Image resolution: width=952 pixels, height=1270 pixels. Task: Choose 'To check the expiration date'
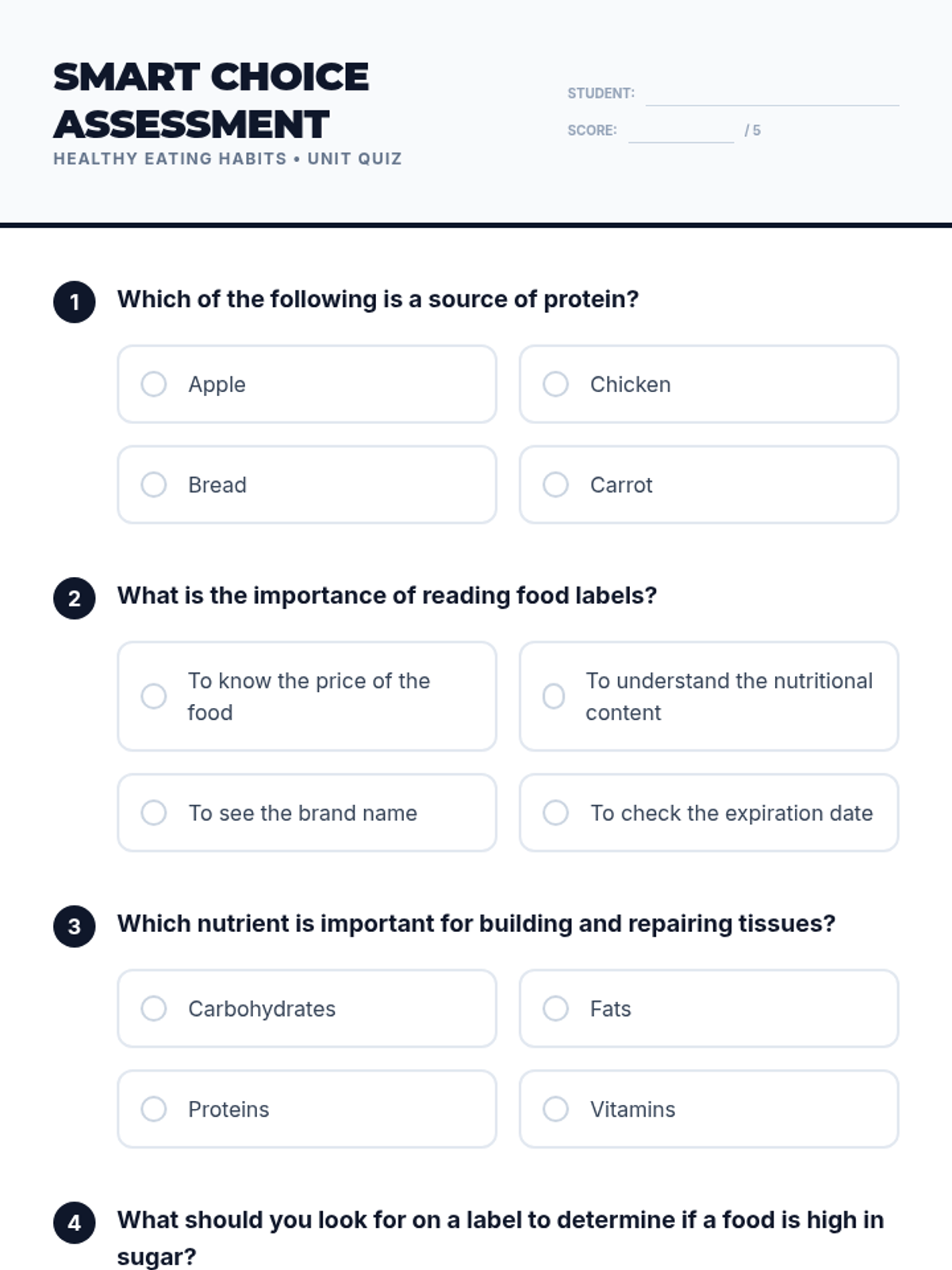(555, 813)
